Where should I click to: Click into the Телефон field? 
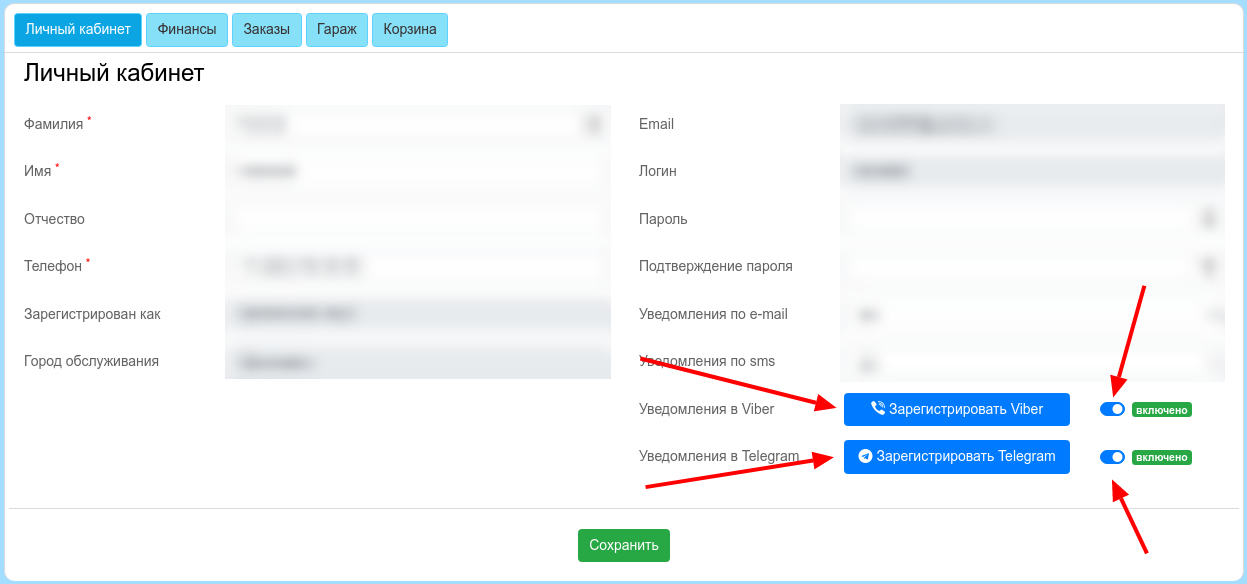coord(418,267)
